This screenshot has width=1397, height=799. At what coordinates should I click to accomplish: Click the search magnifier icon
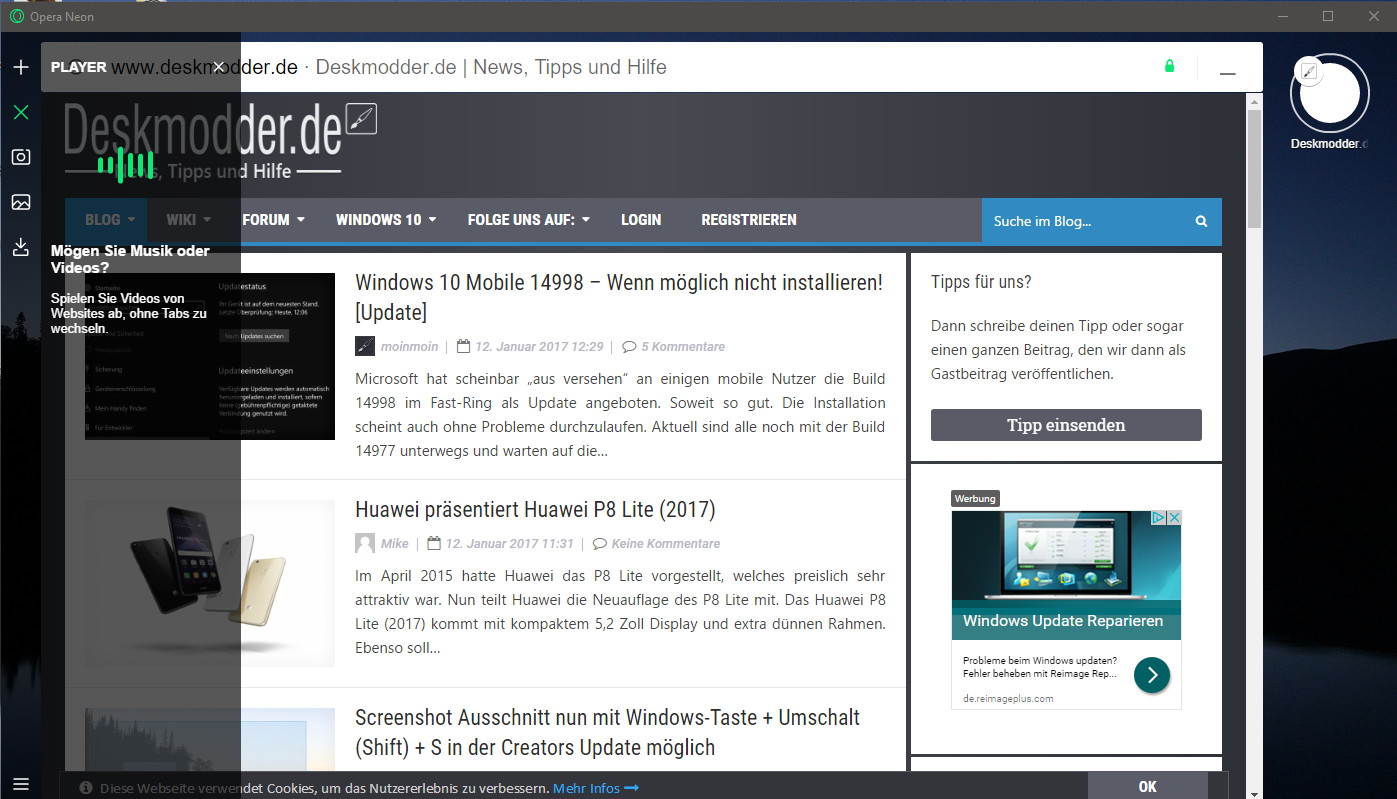(1202, 221)
